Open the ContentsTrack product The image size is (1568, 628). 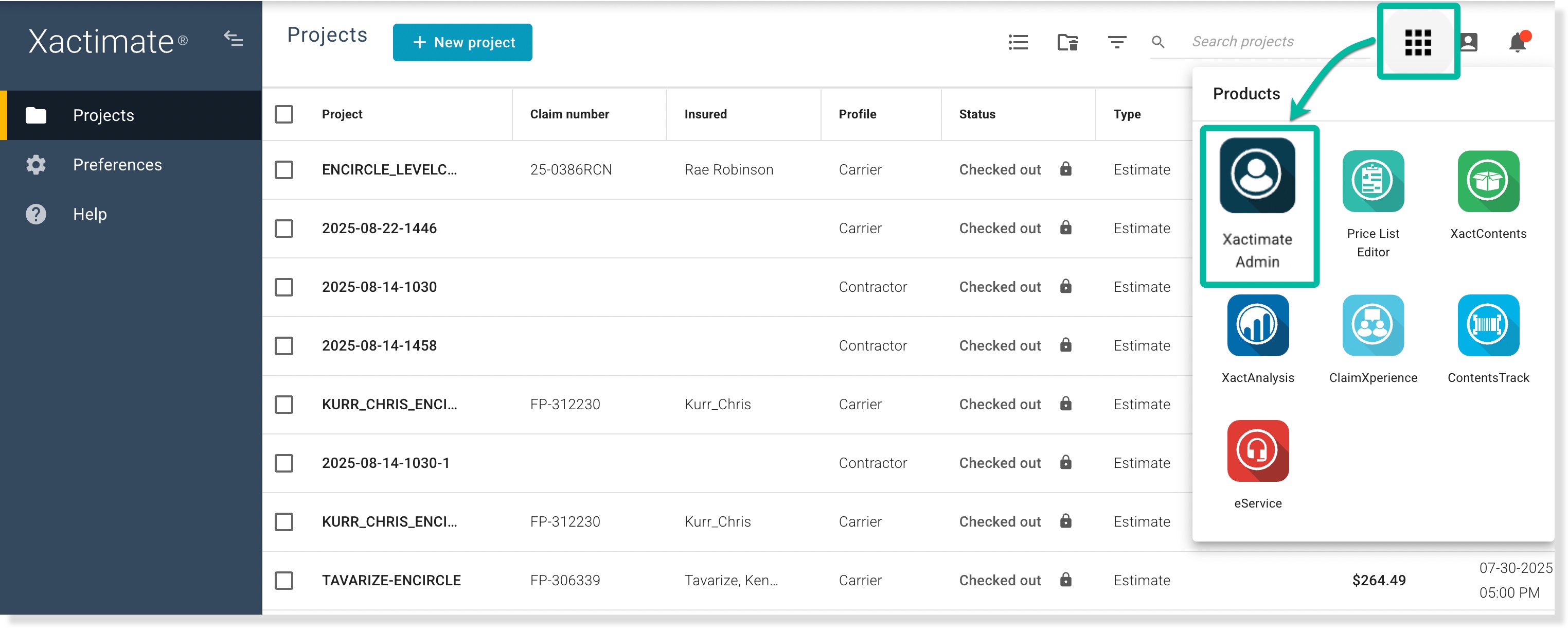pyautogui.click(x=1488, y=325)
